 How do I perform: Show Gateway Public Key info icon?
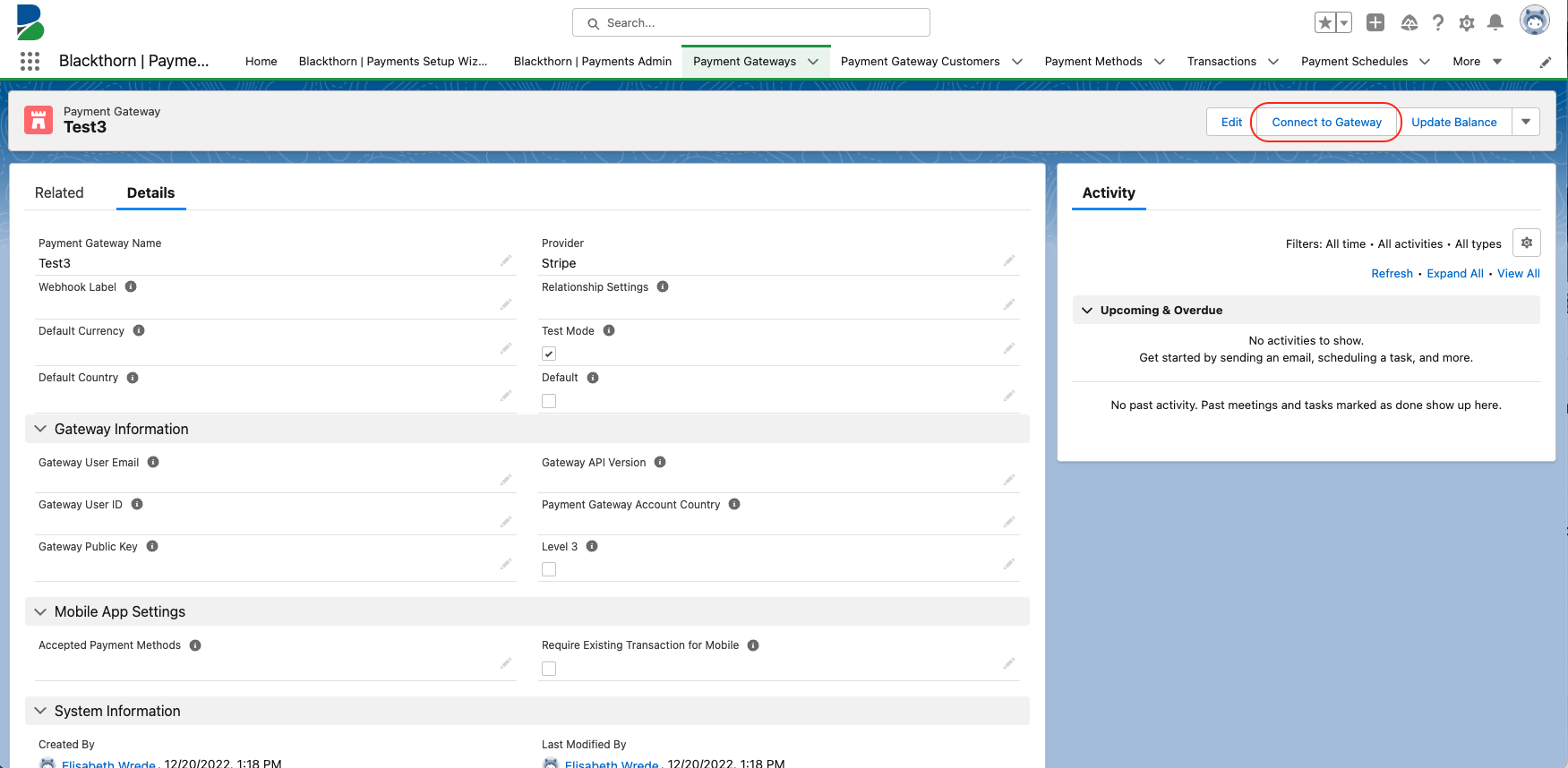pyautogui.click(x=152, y=546)
